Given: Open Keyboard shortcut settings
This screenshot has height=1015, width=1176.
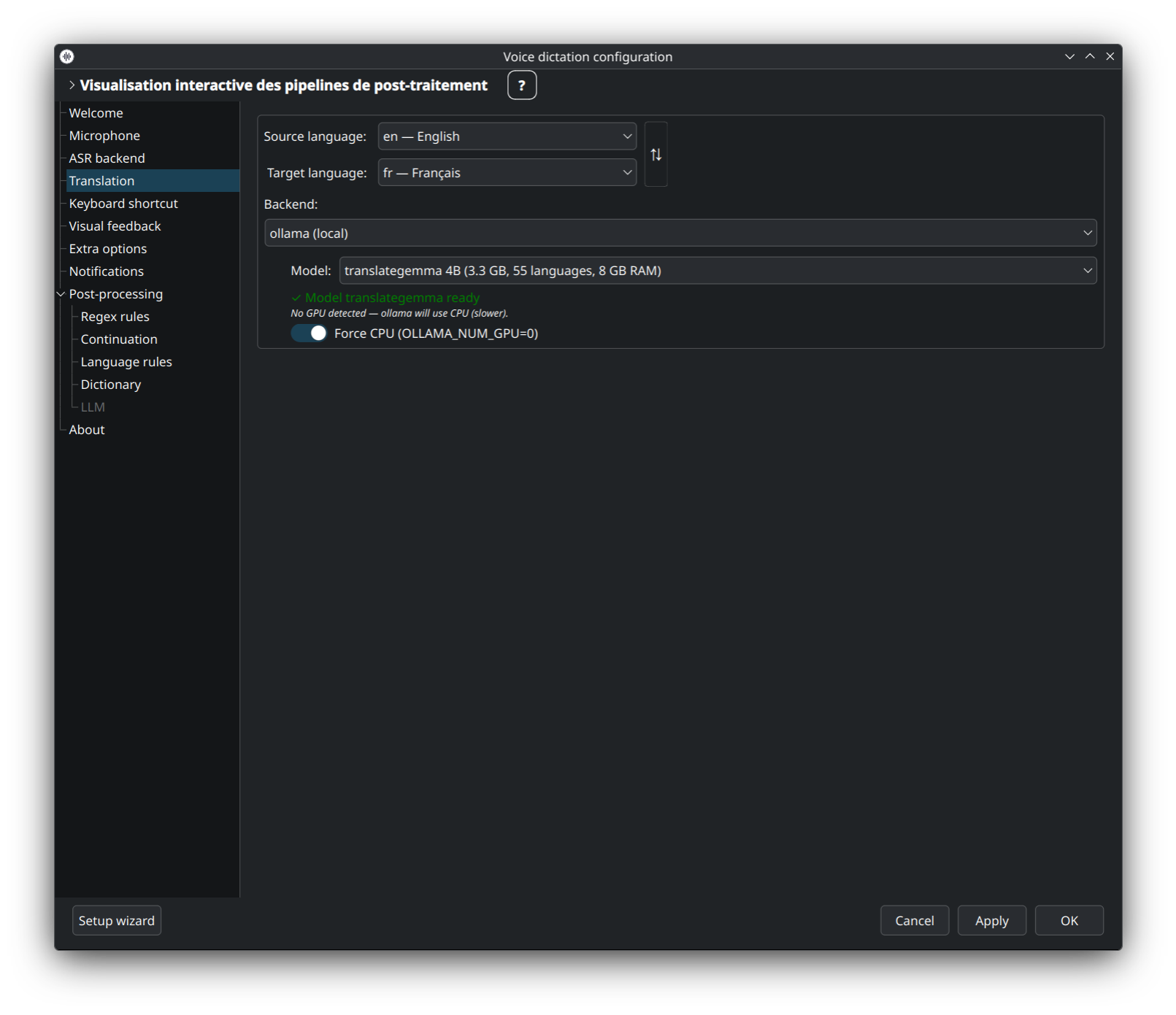Looking at the screenshot, I should 123,204.
